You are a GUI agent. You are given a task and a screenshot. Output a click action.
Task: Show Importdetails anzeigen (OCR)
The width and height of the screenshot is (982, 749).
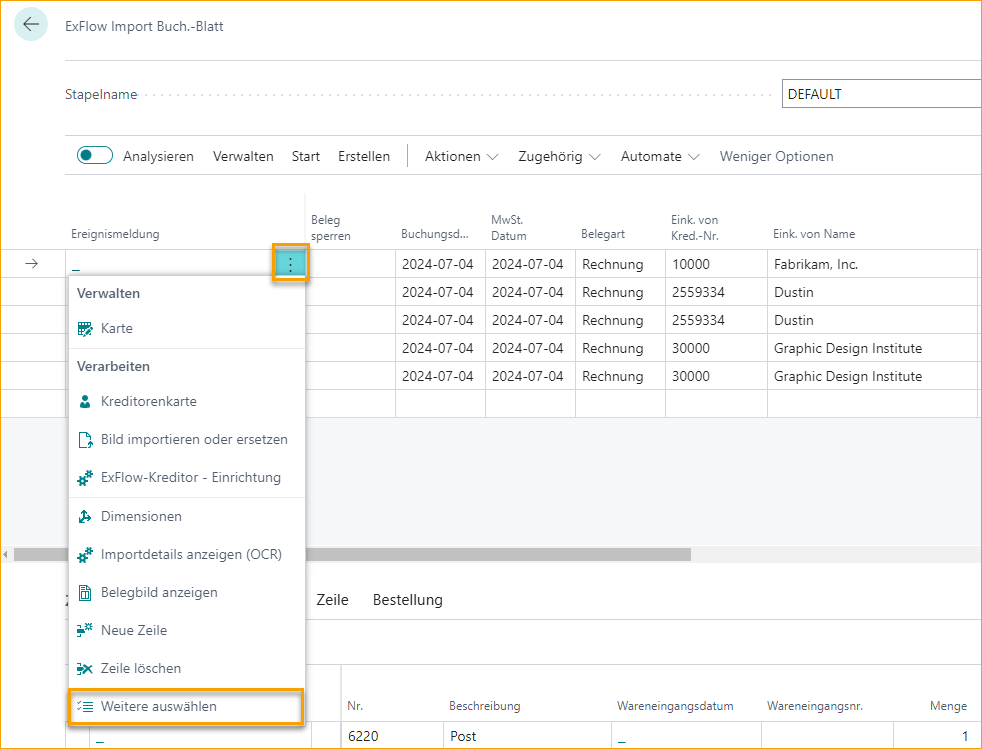[x=191, y=554]
